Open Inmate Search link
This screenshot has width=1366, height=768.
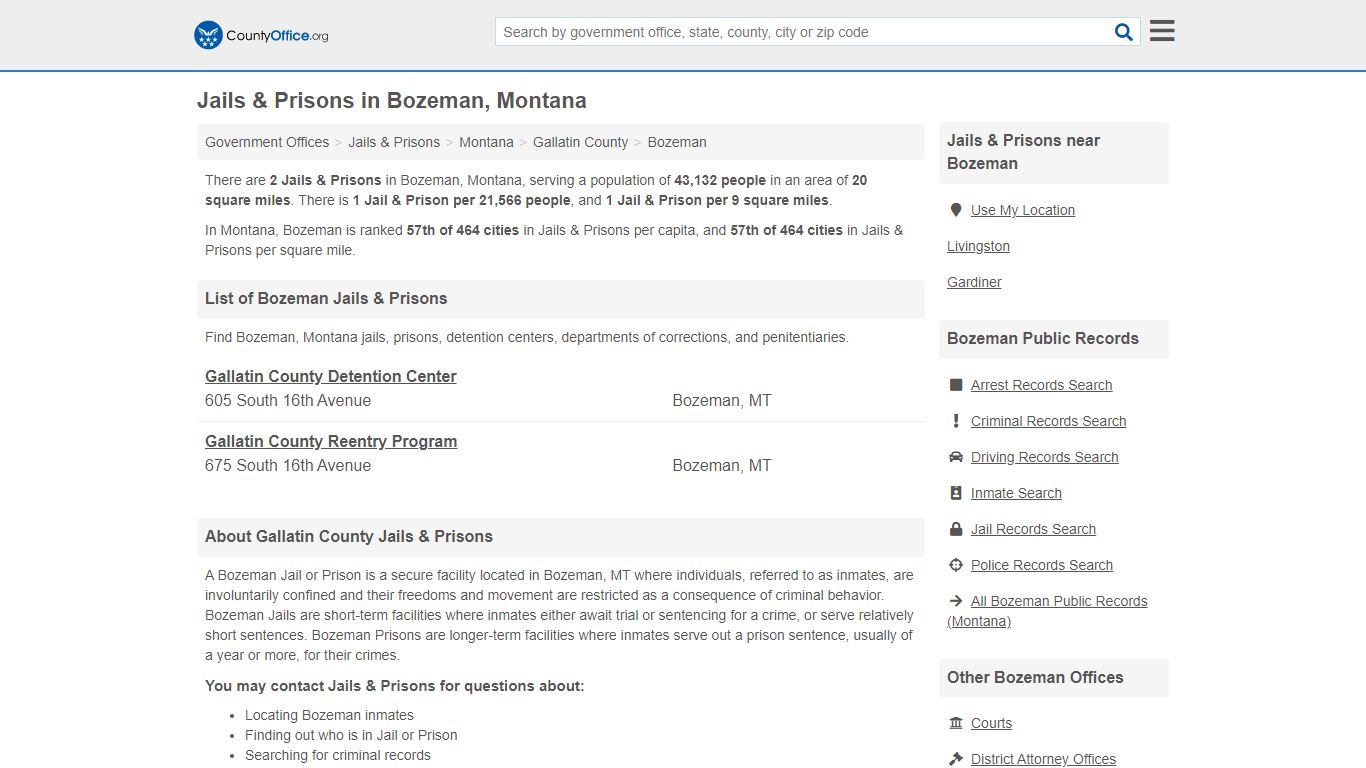point(1016,493)
